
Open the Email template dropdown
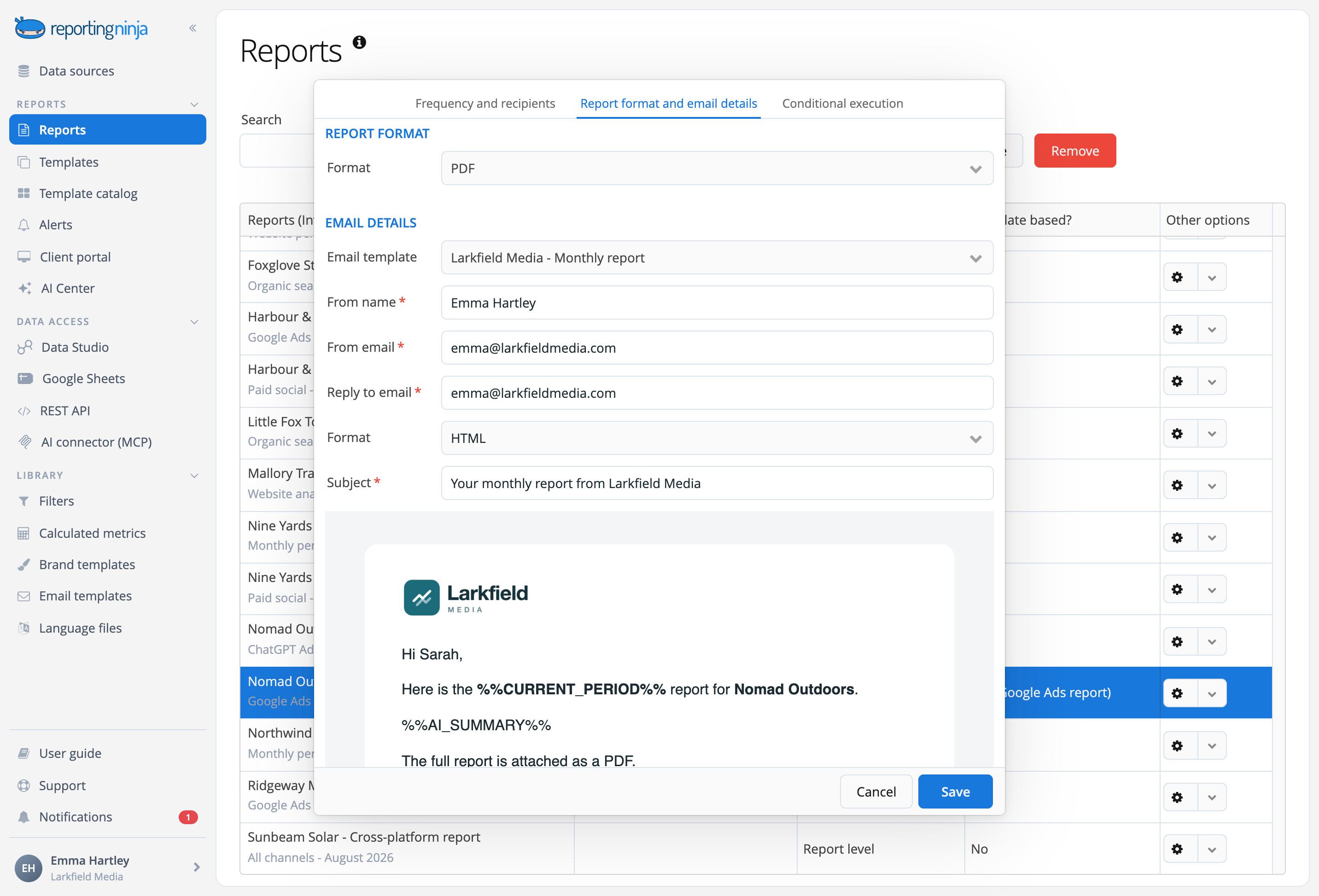(717, 258)
